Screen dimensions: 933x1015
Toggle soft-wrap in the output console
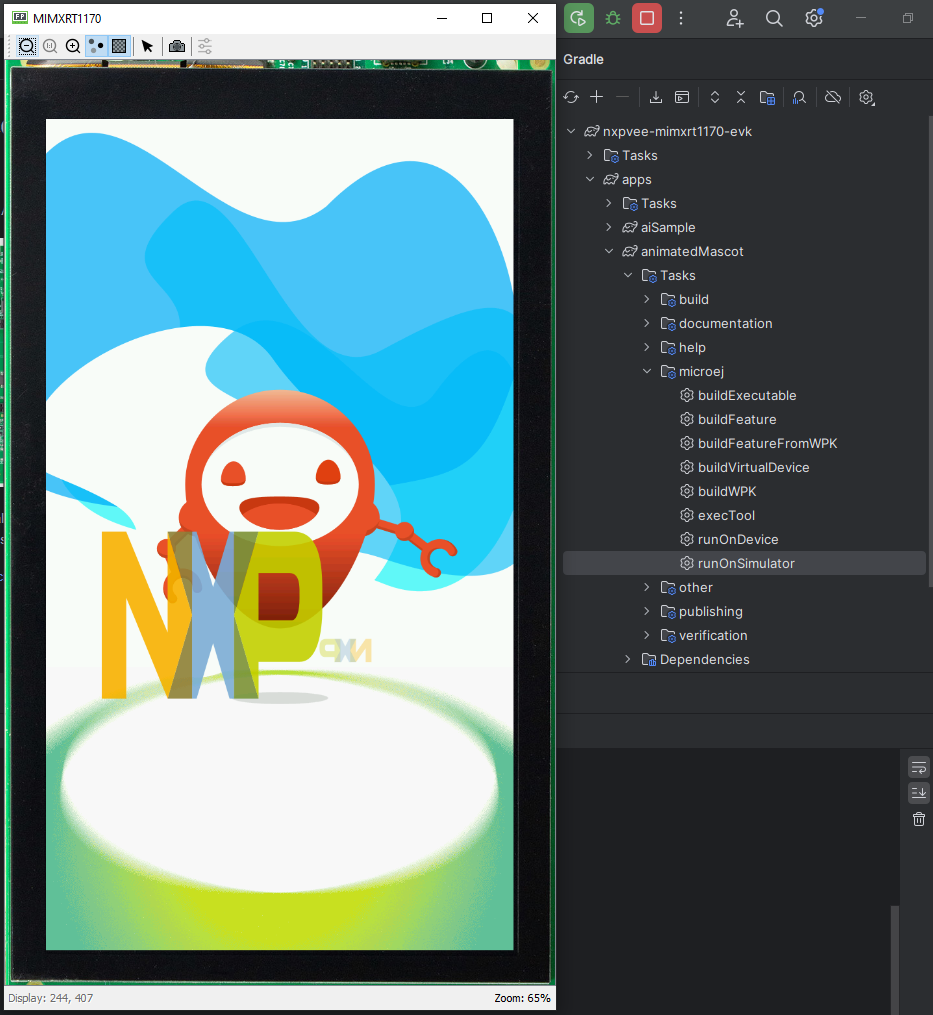tap(918, 767)
